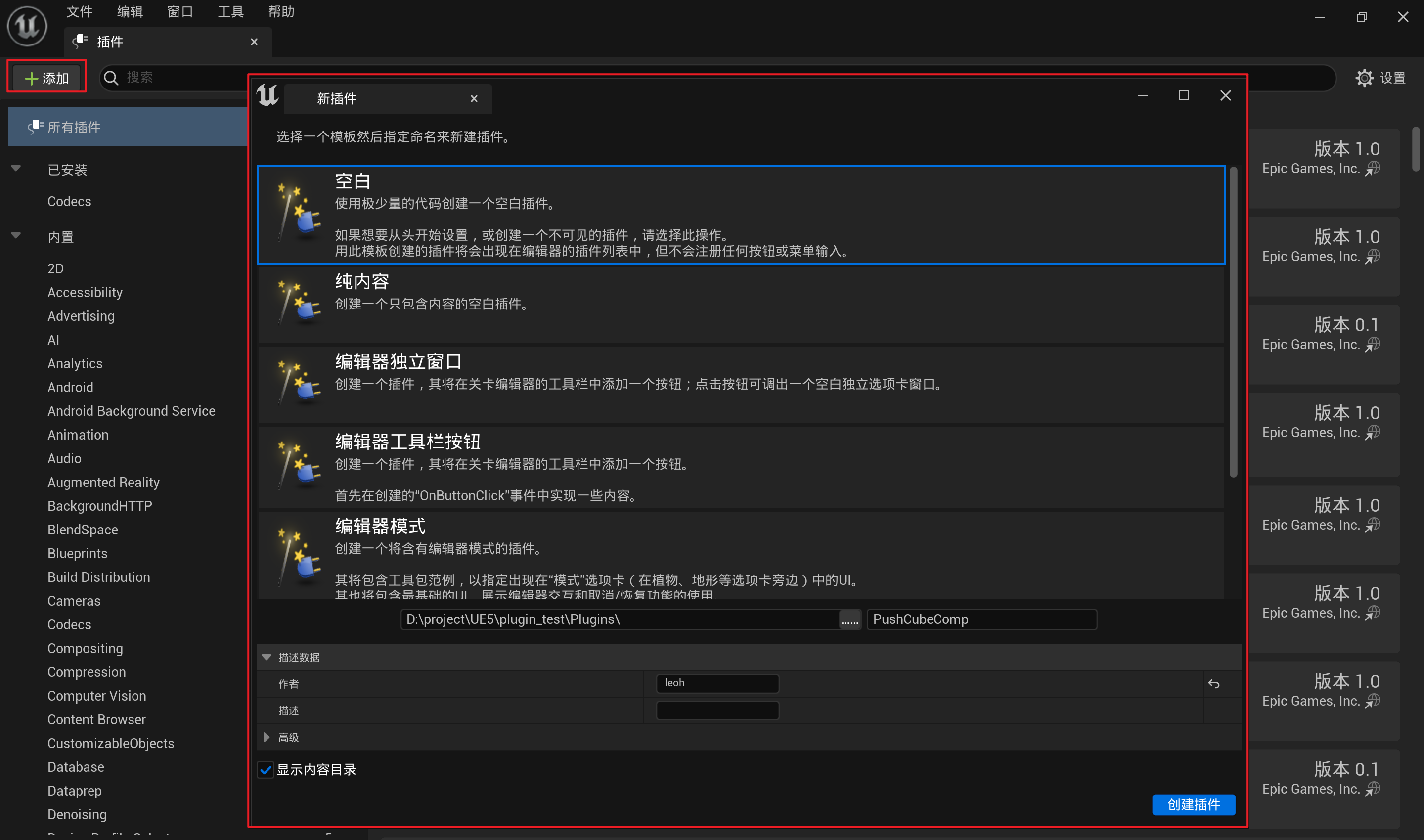Viewport: 1424px width, 840px height.
Task: Collapse the 内置 category
Action: [x=16, y=236]
